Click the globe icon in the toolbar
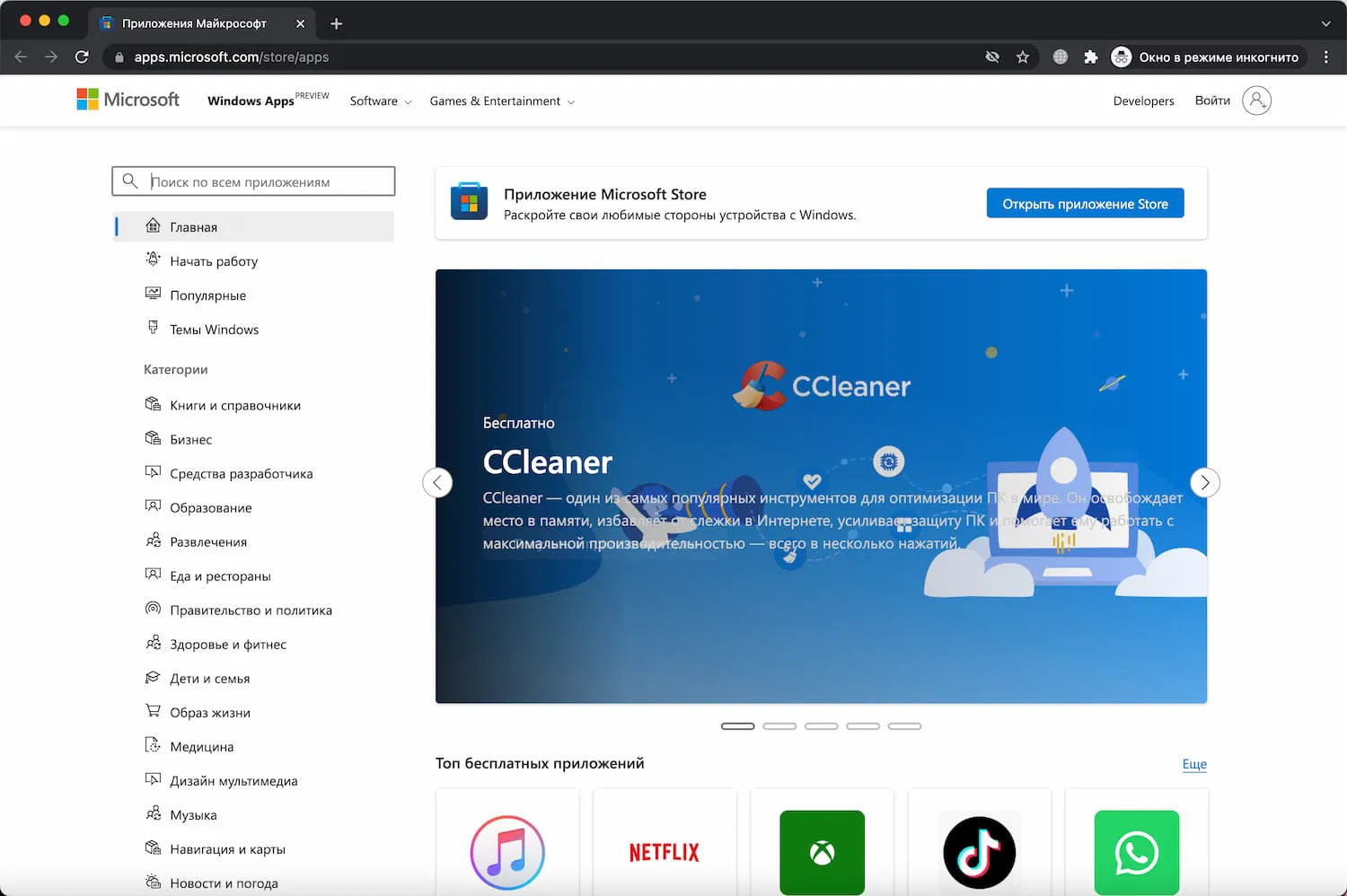Image resolution: width=1347 pixels, height=896 pixels. [x=1061, y=57]
